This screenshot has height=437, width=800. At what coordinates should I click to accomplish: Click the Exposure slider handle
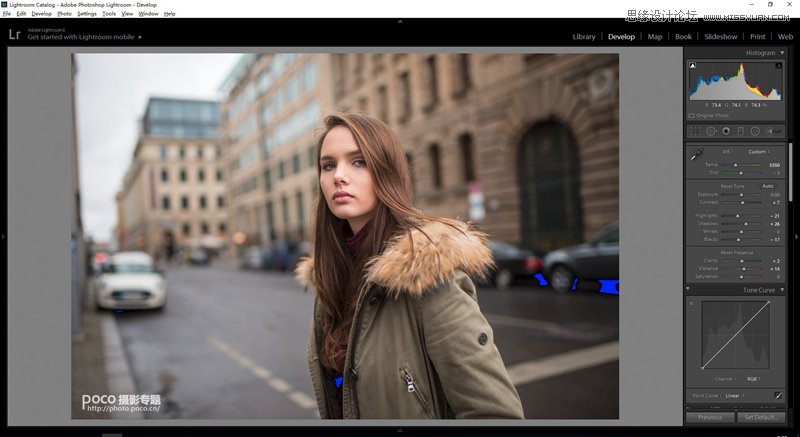coord(741,195)
